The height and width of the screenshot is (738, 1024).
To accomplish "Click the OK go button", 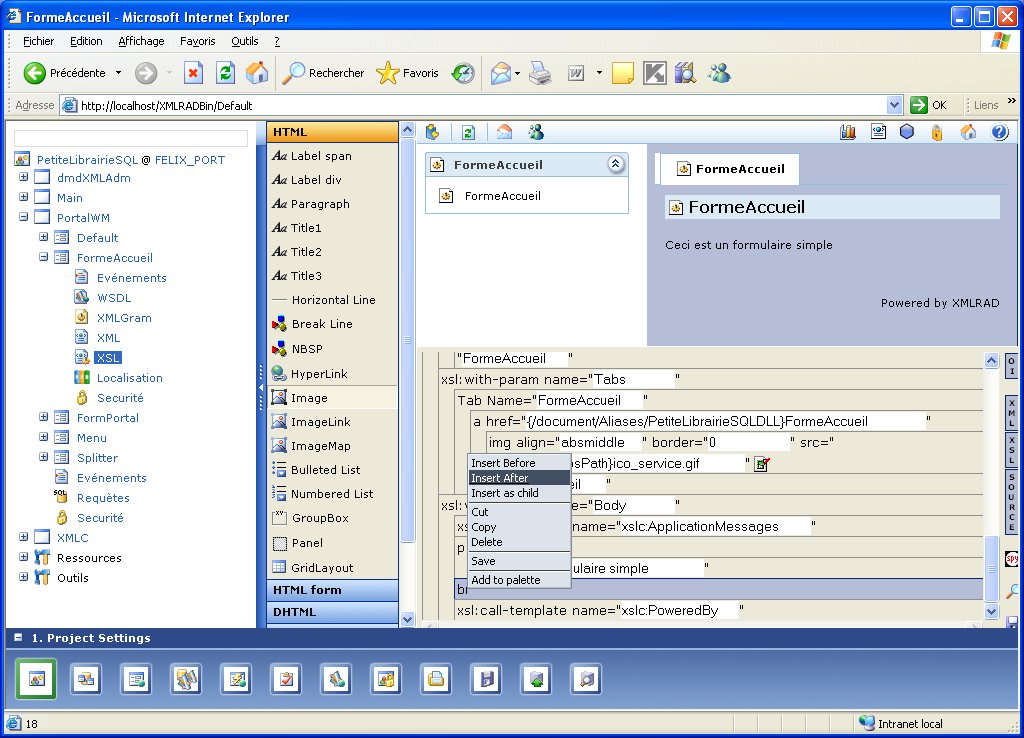I will pos(929,105).
